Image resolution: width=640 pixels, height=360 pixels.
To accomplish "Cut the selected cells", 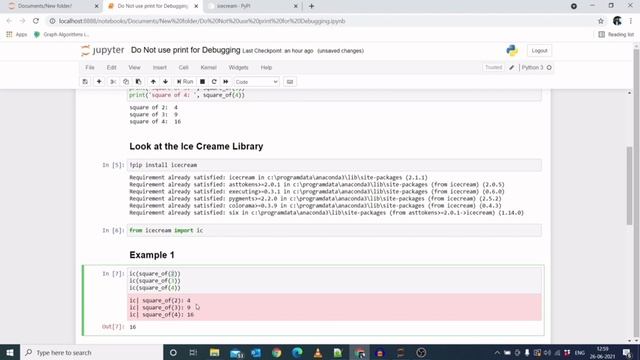I will [113, 82].
